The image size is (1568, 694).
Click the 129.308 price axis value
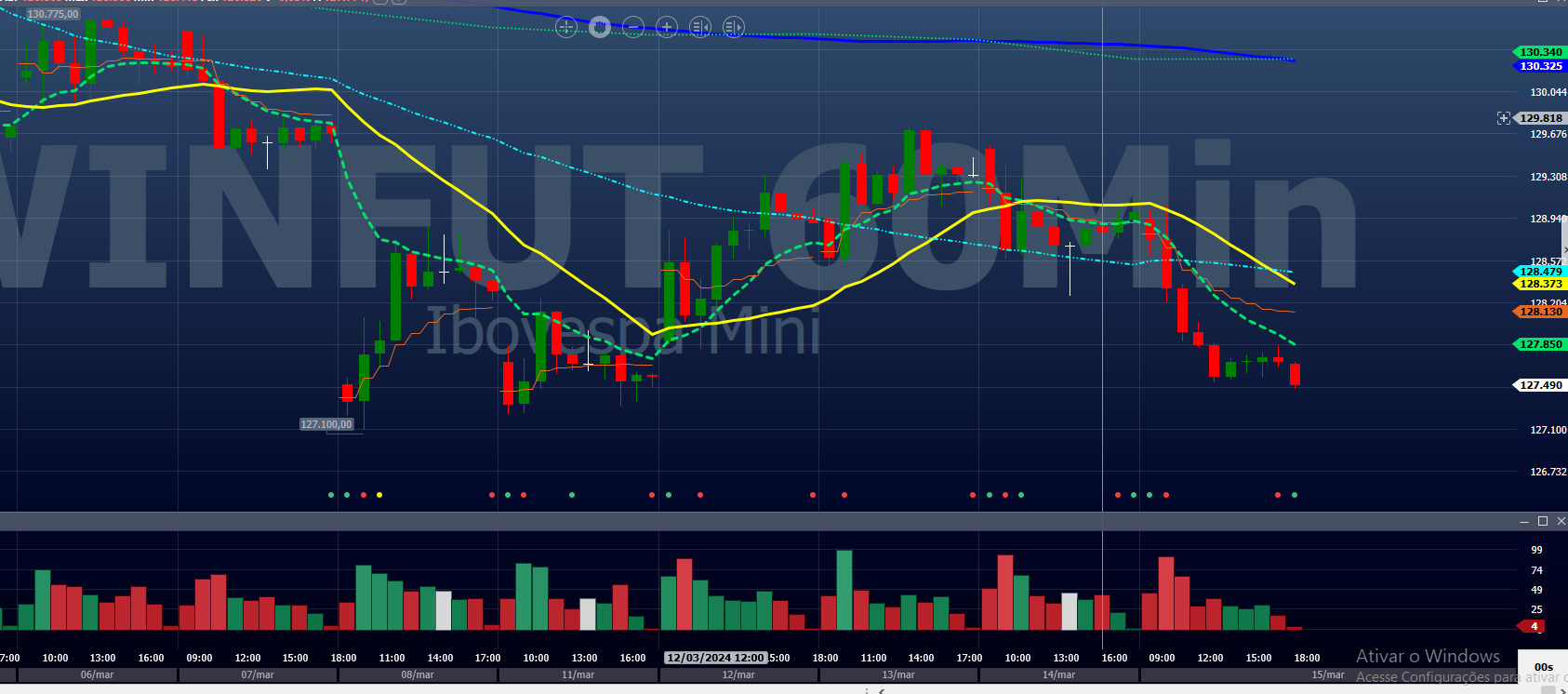pyautogui.click(x=1548, y=177)
